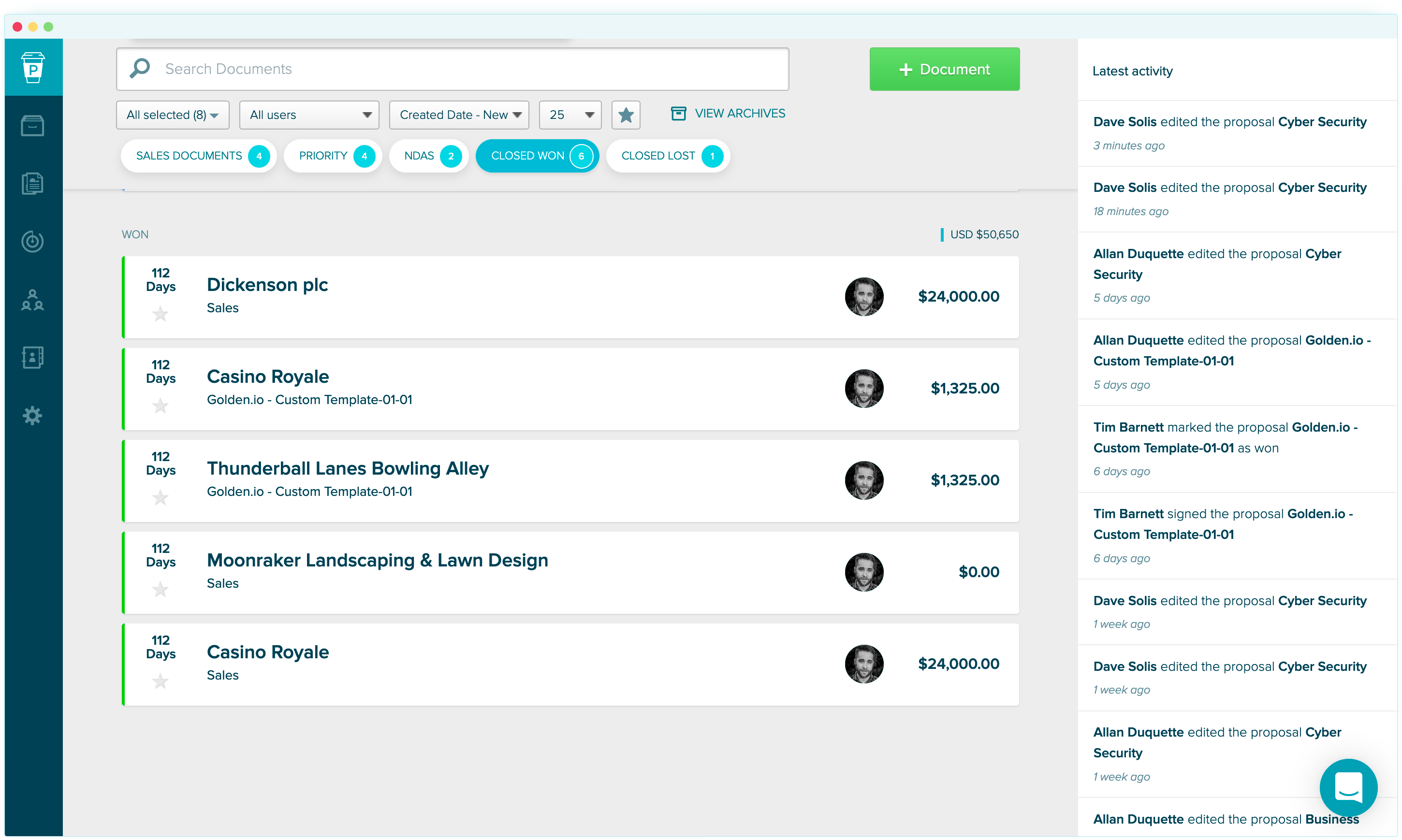Image resolution: width=1402 pixels, height=840 pixels.
Task: Open the Created Date - New sort dropdown
Action: click(458, 115)
